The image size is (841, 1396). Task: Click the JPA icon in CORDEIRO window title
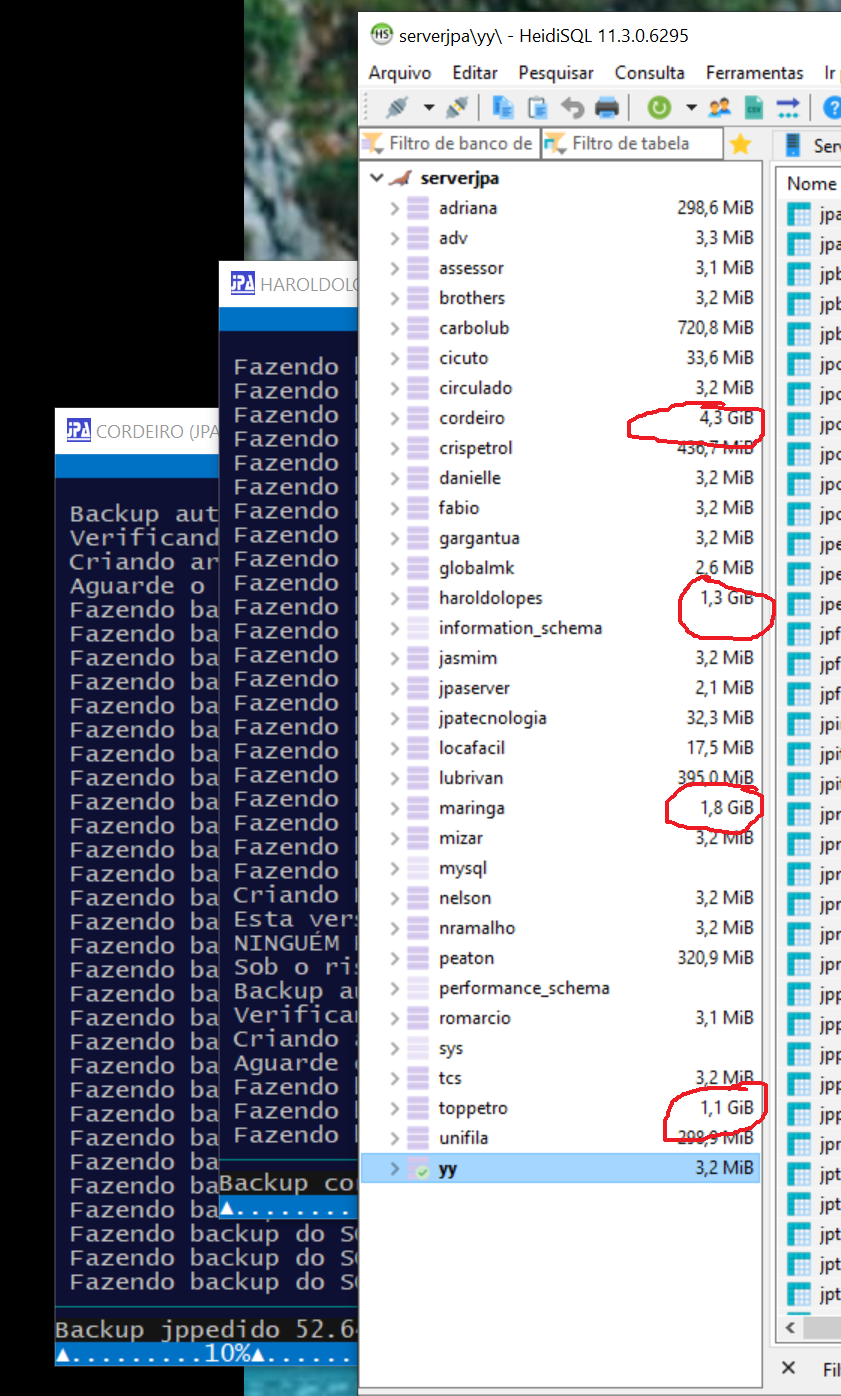coord(79,431)
